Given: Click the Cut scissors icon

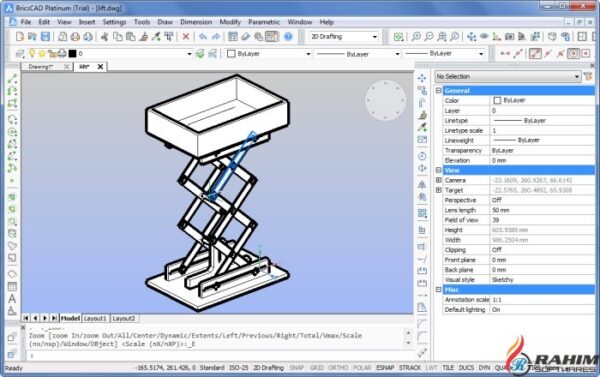Looking at the screenshot, I should (104, 37).
